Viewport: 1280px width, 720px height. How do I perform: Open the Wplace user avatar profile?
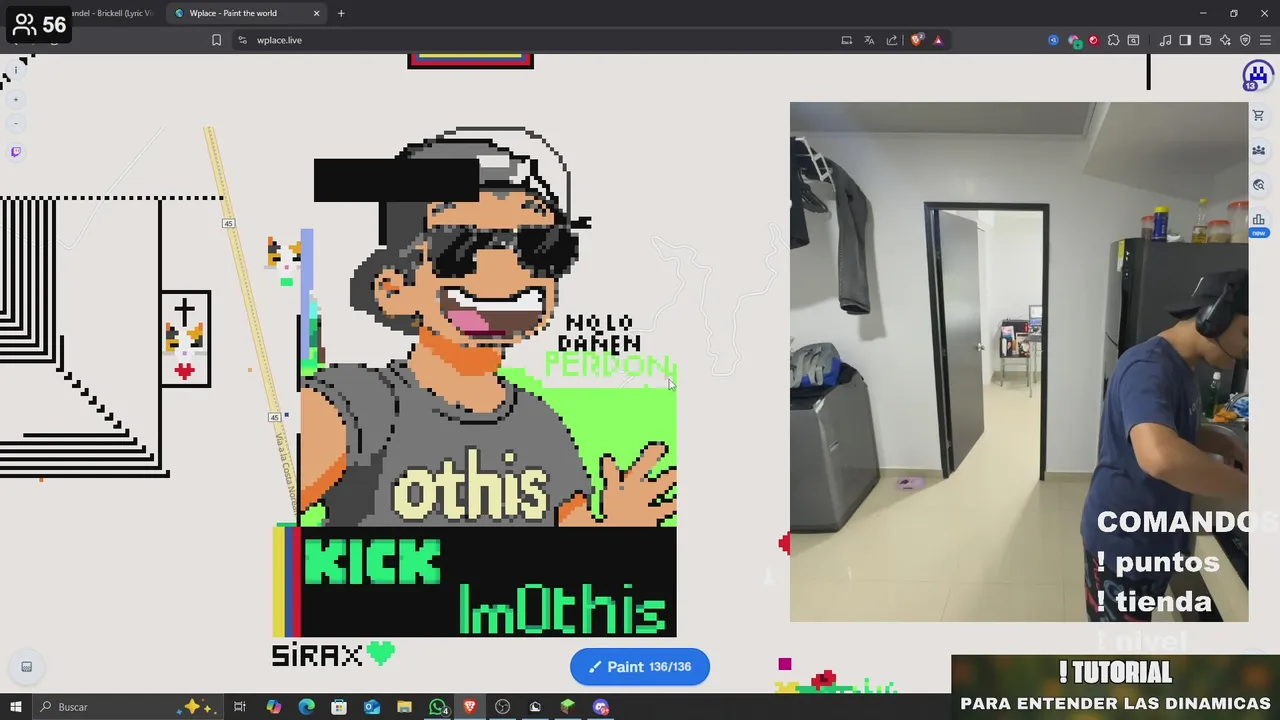click(x=1256, y=75)
